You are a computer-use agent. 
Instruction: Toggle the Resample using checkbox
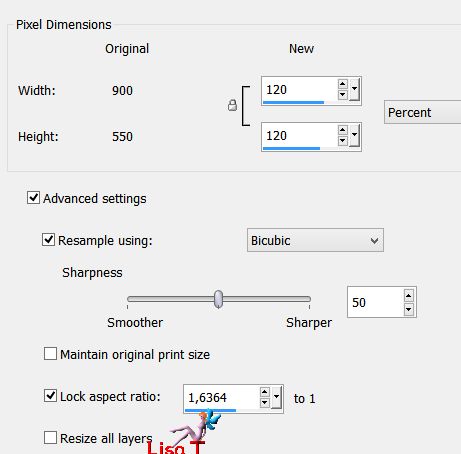(x=48, y=240)
